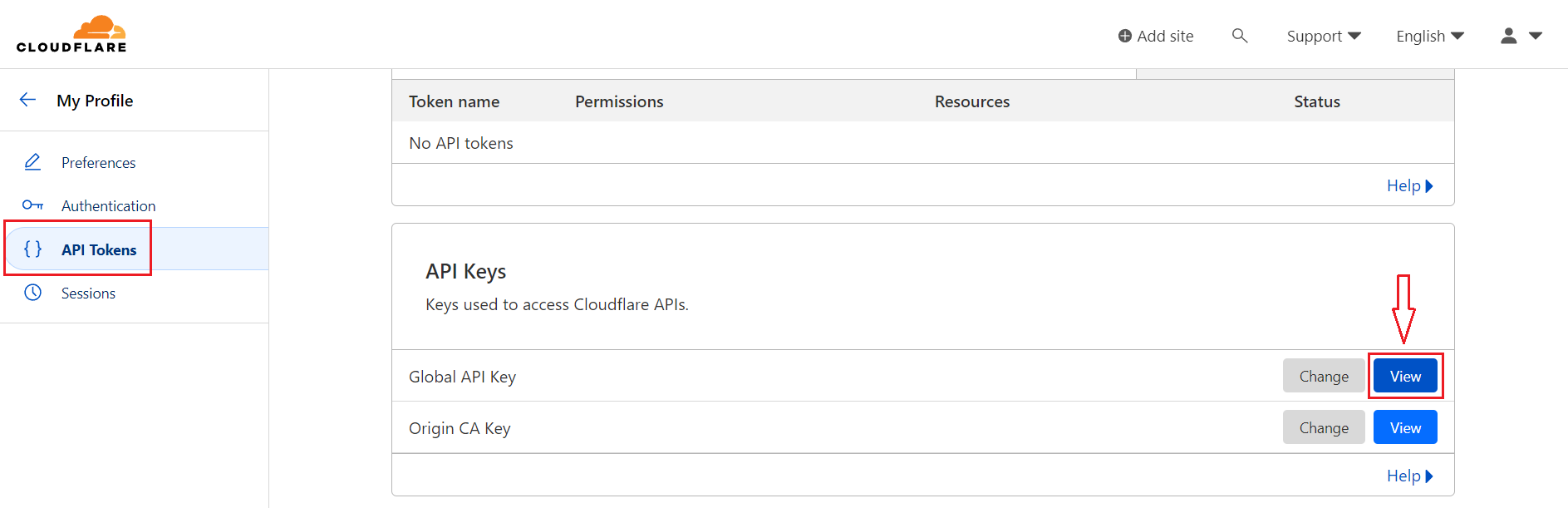View the Origin CA Key
Viewport: 1568px width, 508px height.
click(x=1405, y=427)
